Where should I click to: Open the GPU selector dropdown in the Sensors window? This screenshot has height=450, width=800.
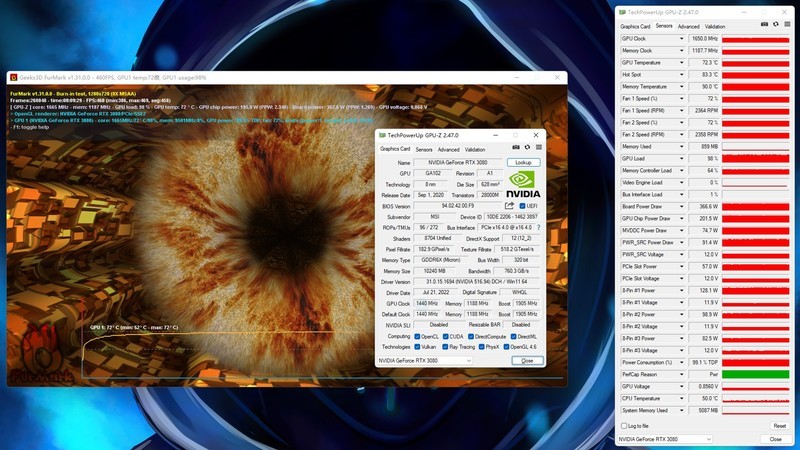point(665,439)
